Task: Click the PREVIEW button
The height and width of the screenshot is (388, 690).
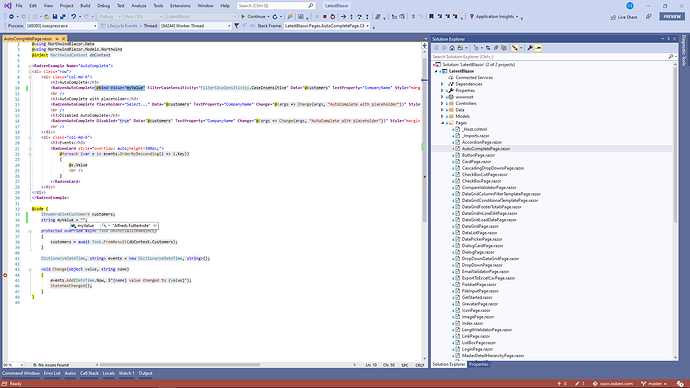Action: coord(672,16)
